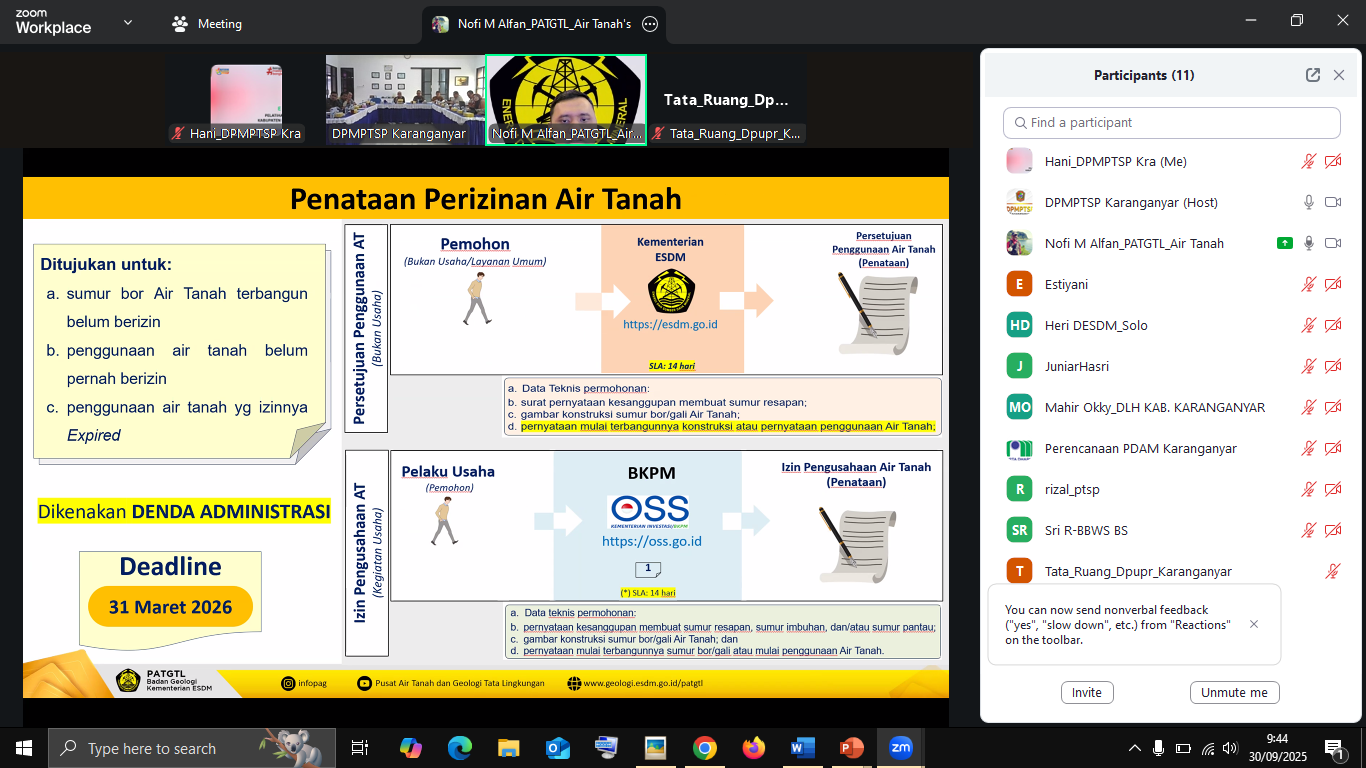
Task: Open more options on Nofi's shared screen tab
Action: pos(649,24)
